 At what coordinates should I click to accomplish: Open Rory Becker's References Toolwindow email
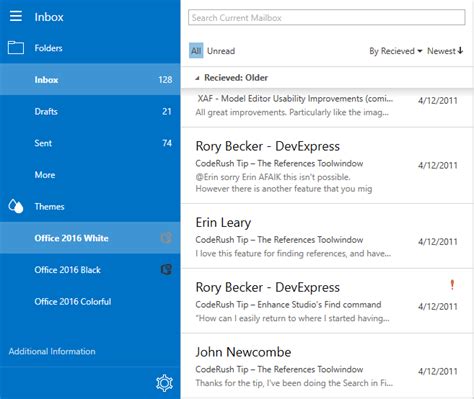coord(327,166)
